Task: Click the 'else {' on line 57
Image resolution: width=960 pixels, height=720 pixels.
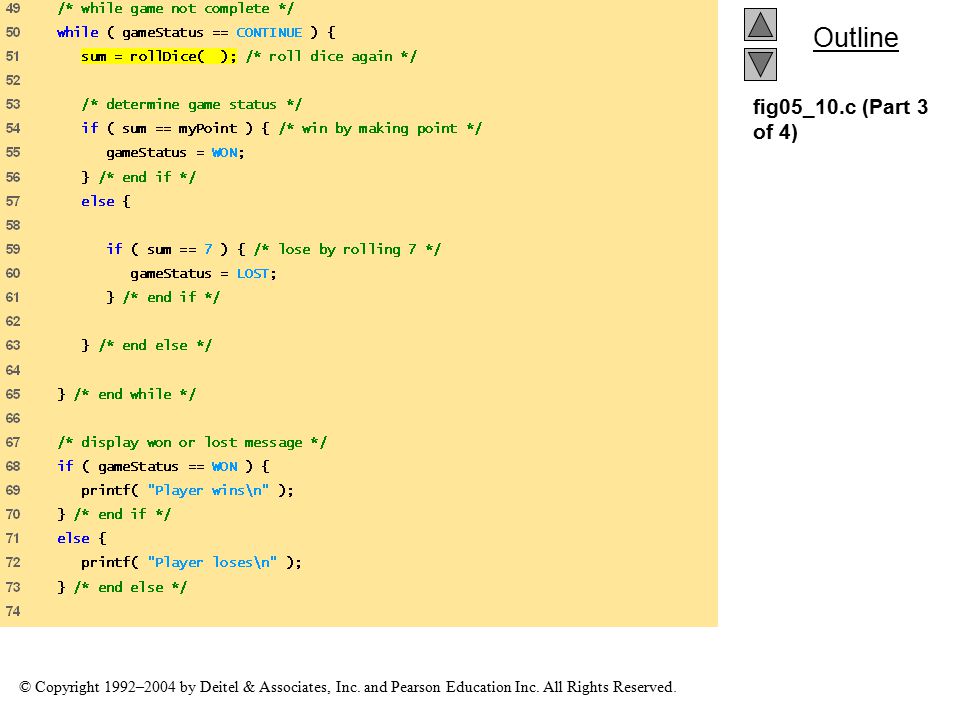Action: pyautogui.click(x=106, y=201)
